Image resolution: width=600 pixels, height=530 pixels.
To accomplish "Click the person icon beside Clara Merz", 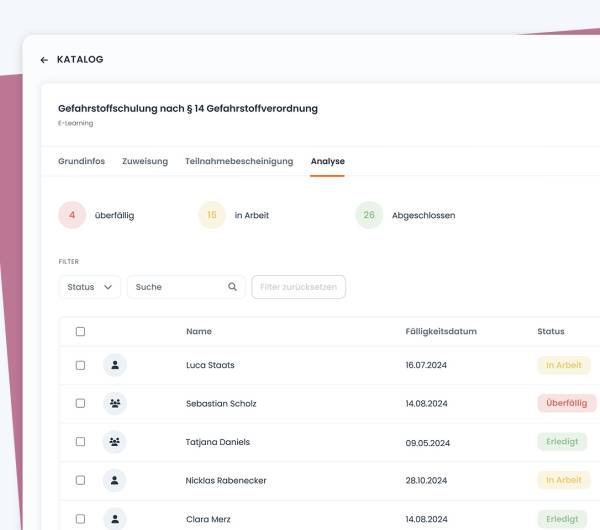I will click(x=115, y=519).
